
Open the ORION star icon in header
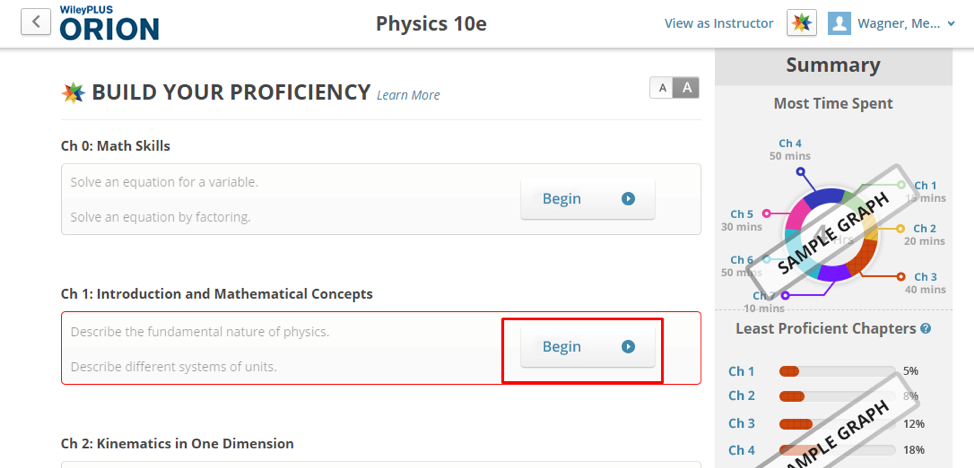(802, 23)
